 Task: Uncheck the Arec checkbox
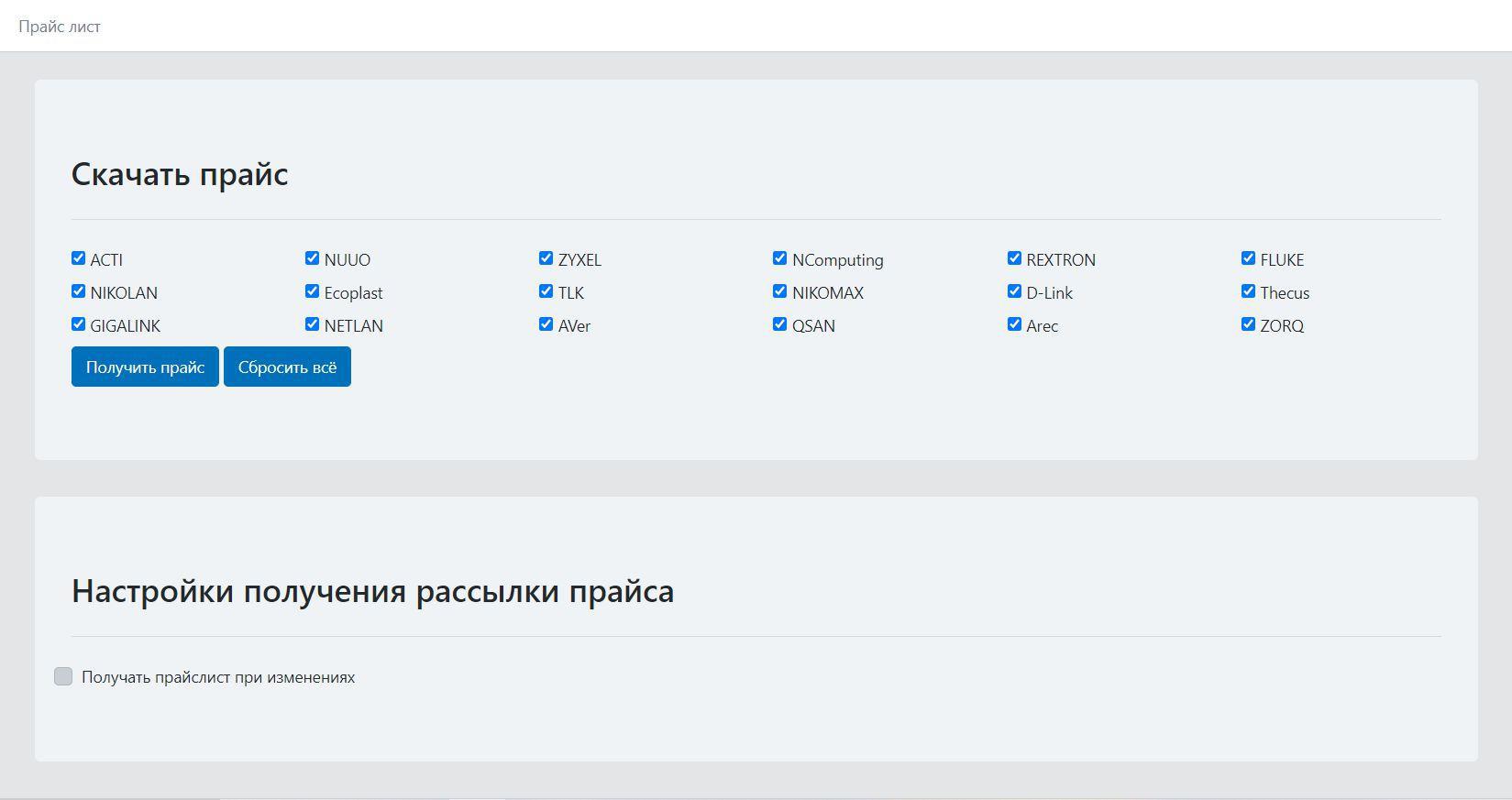point(1014,324)
